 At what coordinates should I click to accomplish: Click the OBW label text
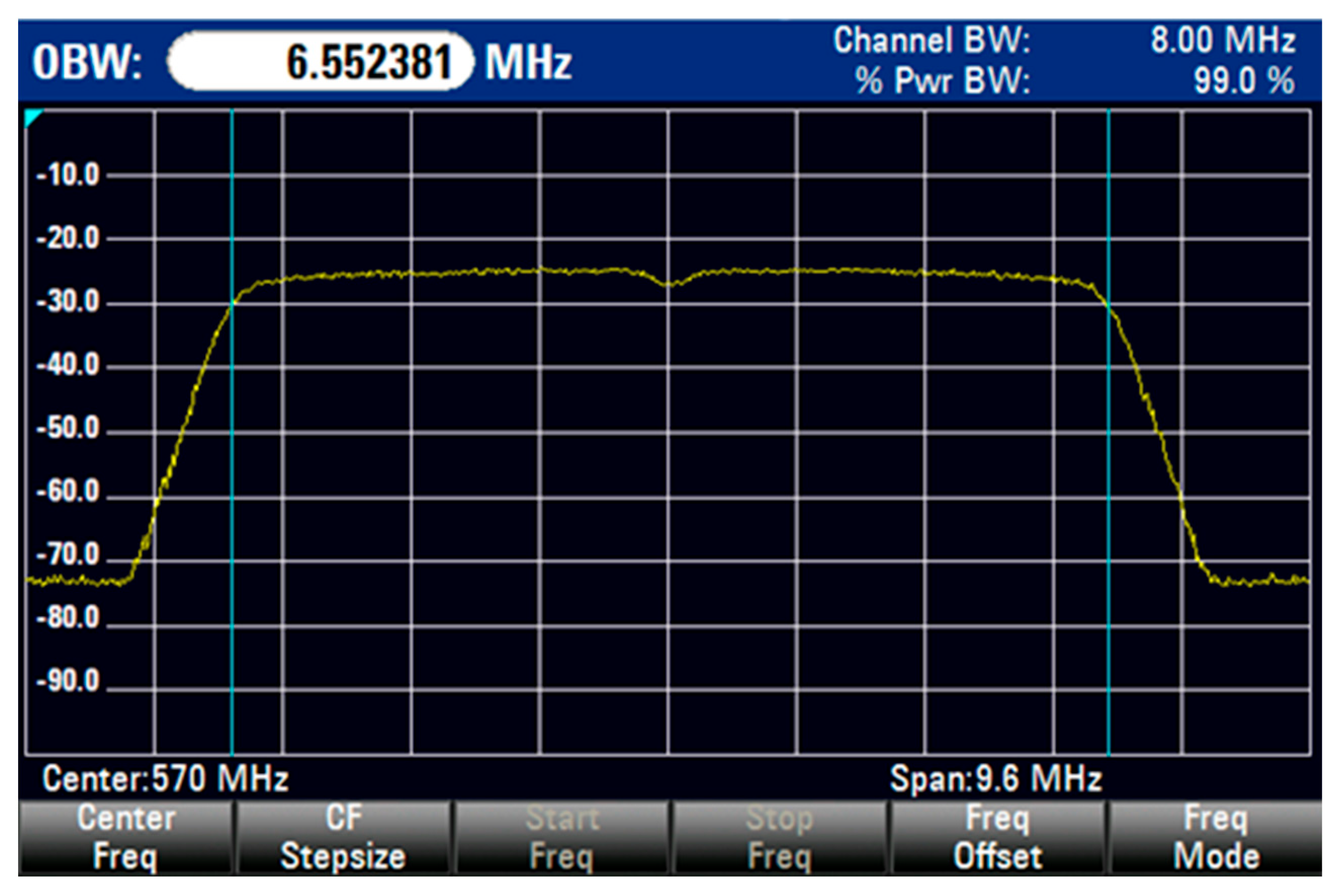[x=86, y=62]
